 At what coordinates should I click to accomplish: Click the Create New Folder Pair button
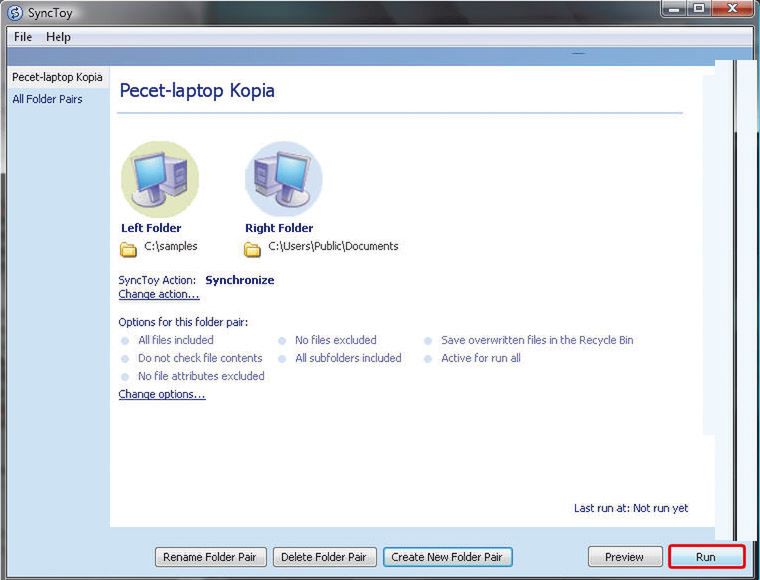point(447,557)
